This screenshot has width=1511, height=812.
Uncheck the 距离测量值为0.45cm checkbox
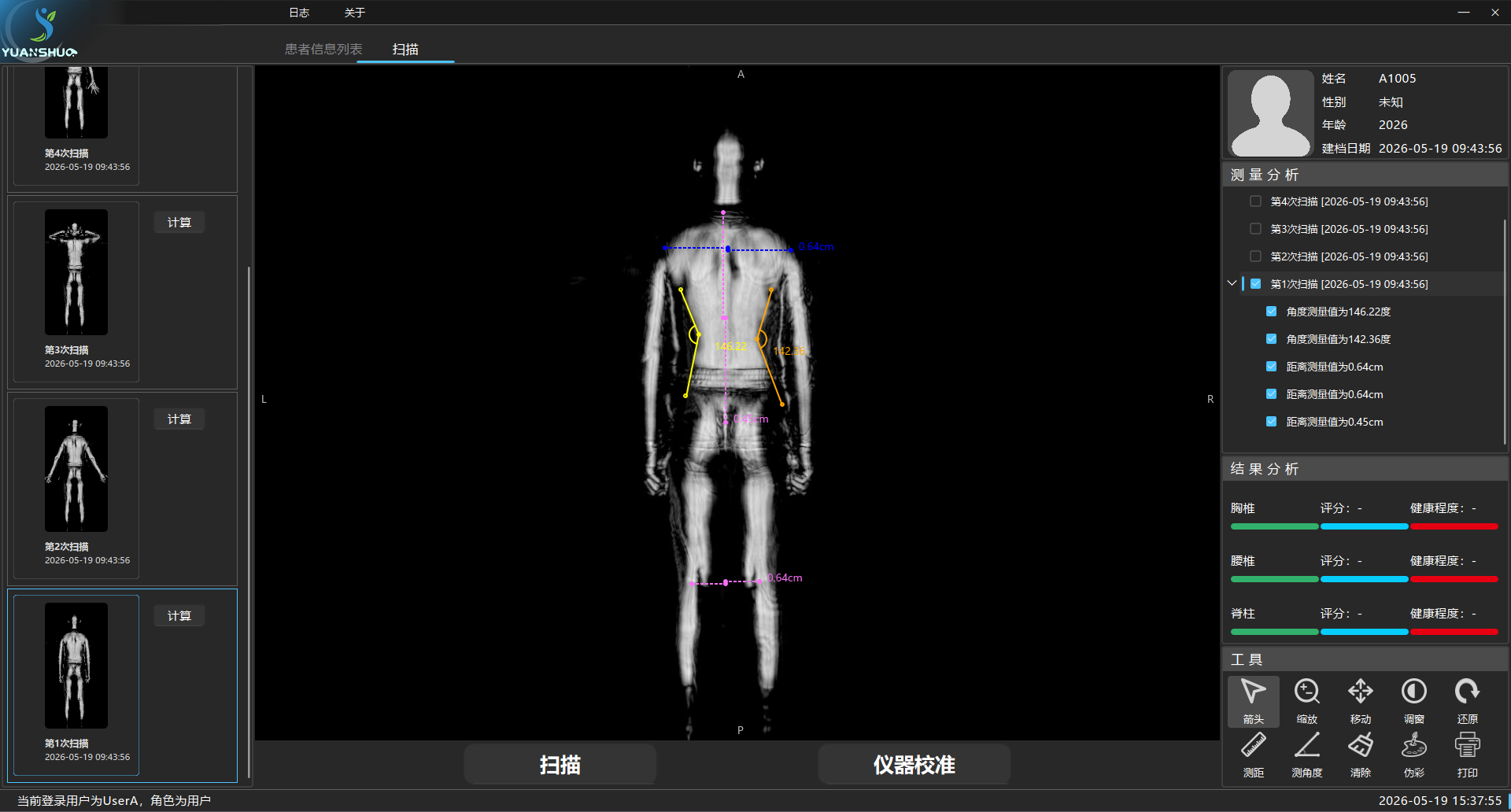[x=1271, y=422]
